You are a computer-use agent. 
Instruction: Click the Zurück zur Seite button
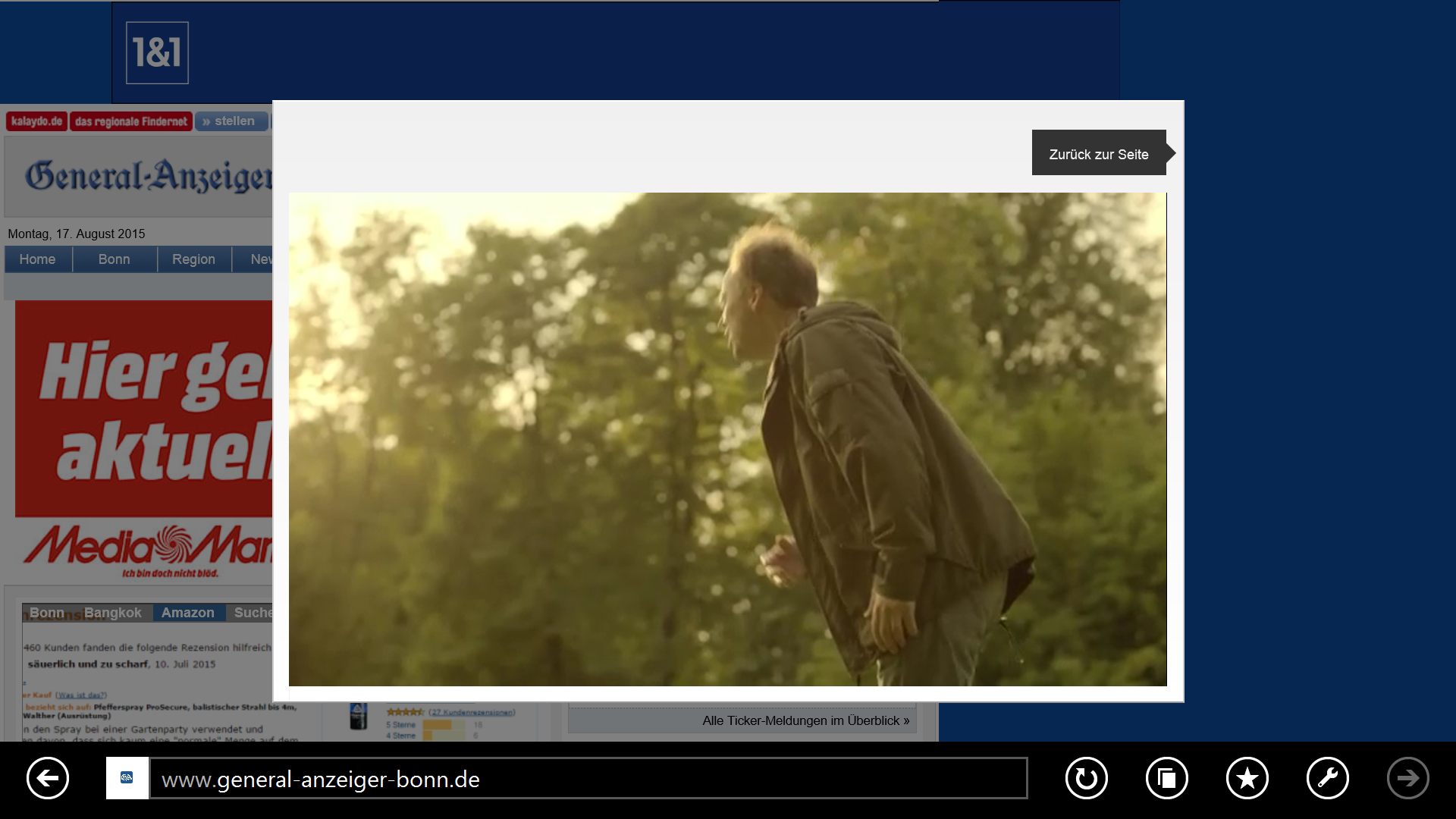(1098, 154)
